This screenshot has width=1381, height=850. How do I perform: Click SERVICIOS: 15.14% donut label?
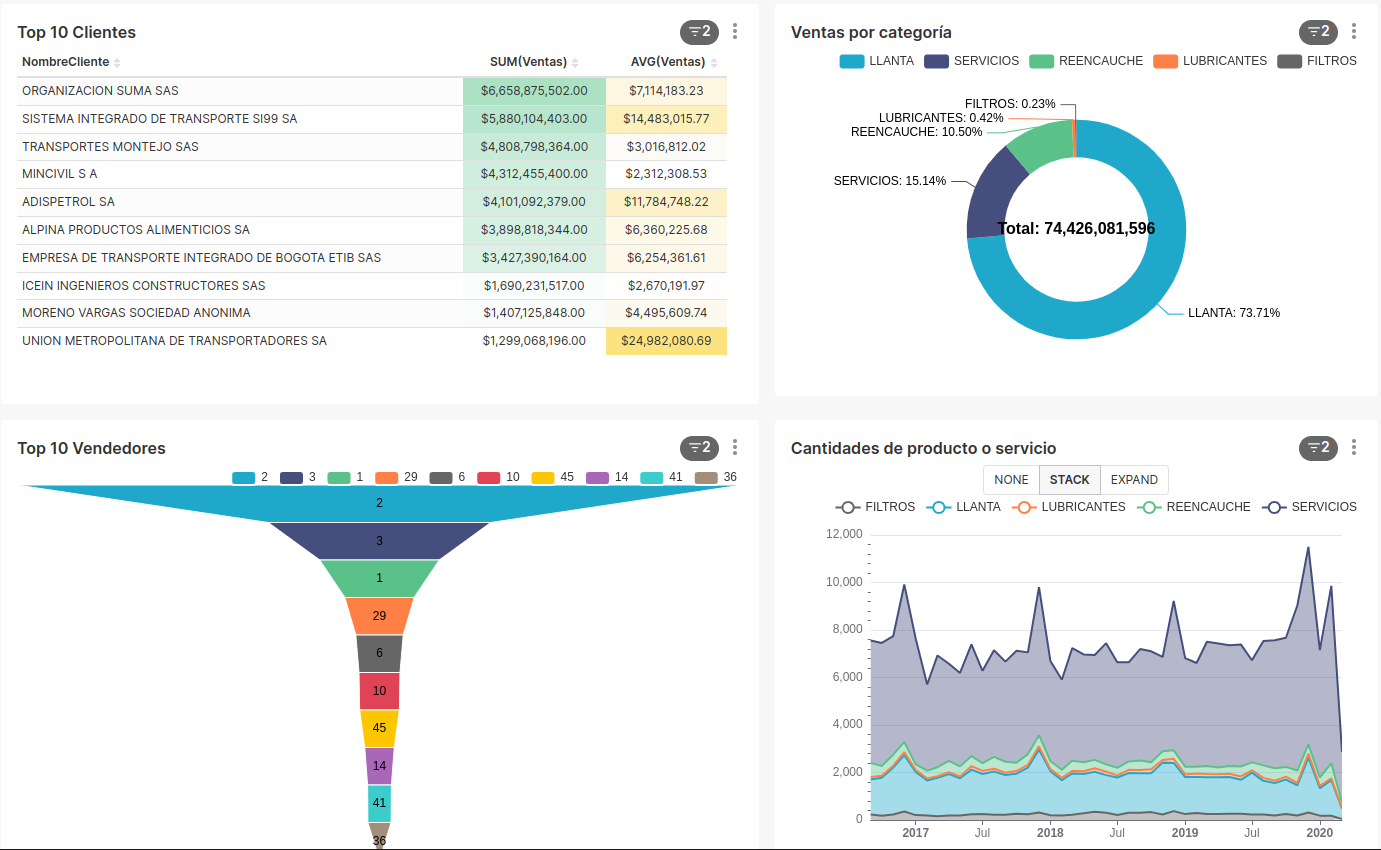(x=890, y=181)
